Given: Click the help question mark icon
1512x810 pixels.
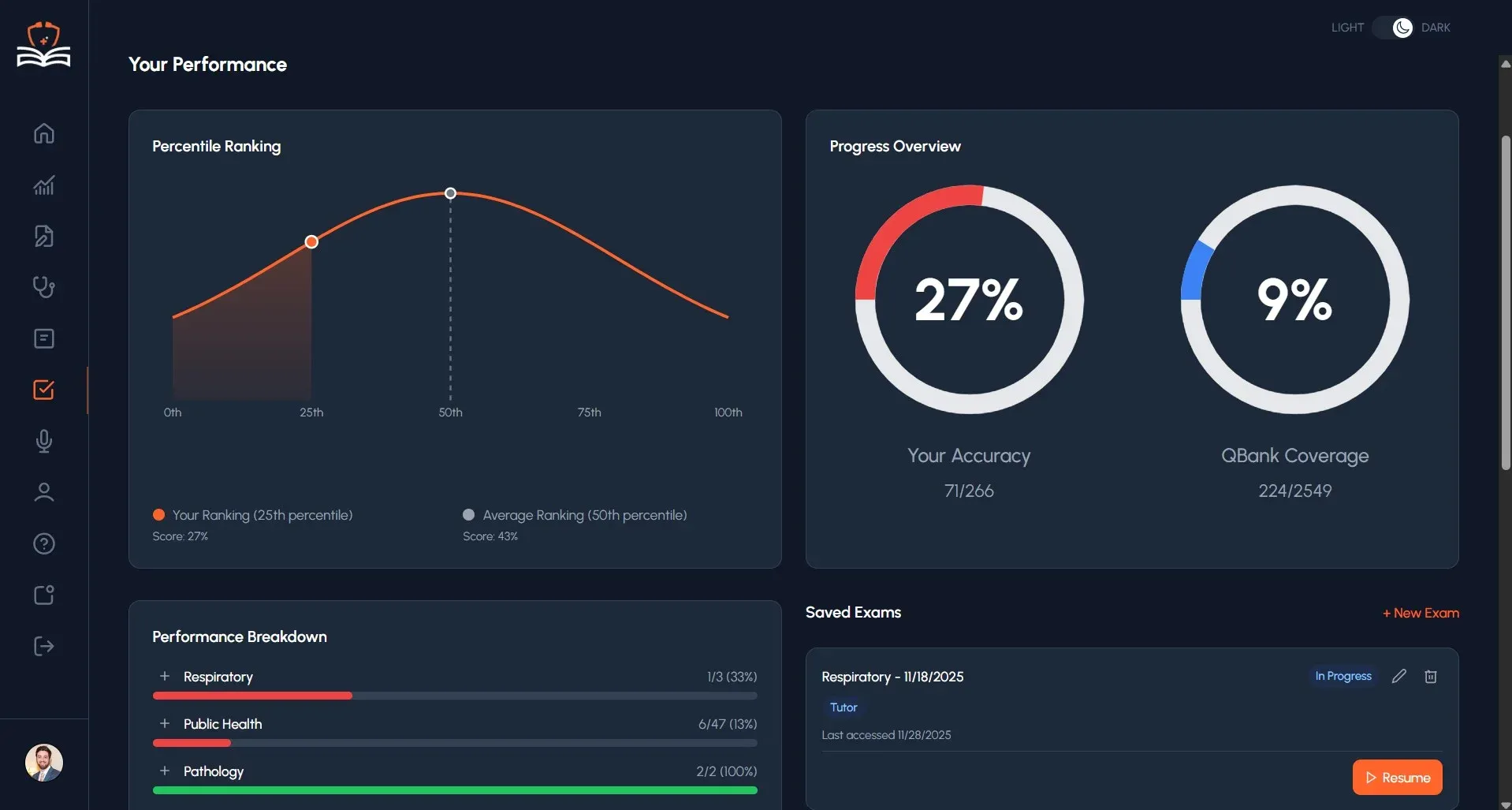Looking at the screenshot, I should [44, 543].
